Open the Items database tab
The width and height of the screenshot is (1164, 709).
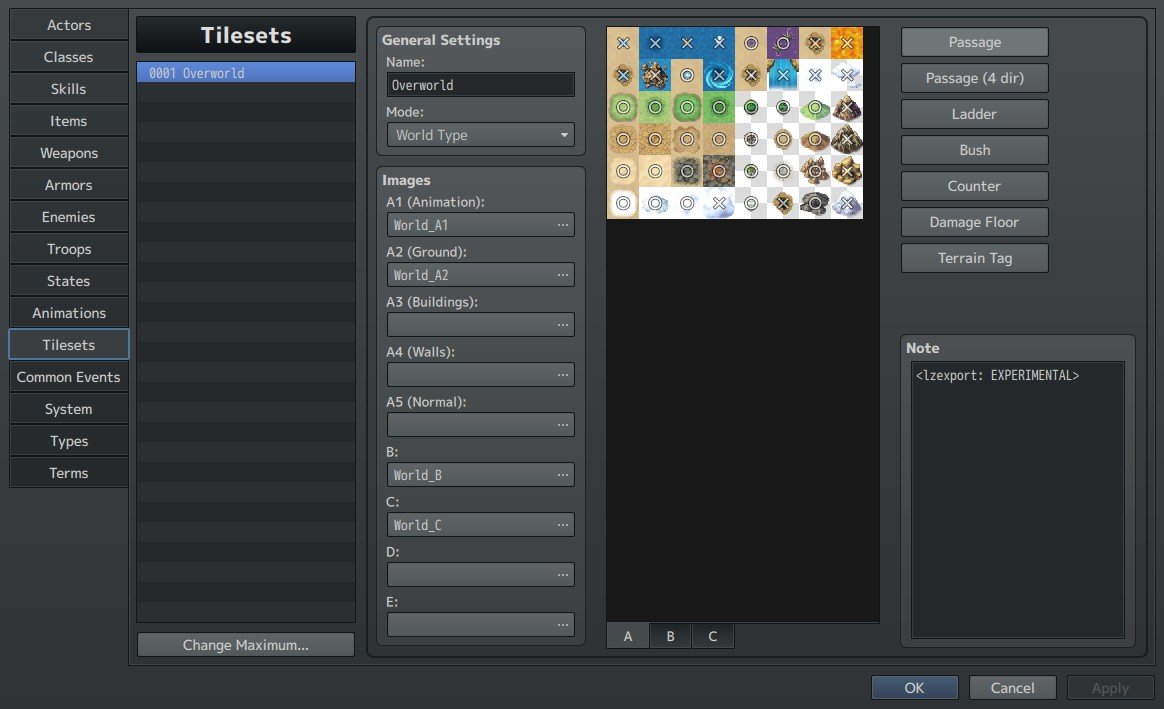(68, 121)
